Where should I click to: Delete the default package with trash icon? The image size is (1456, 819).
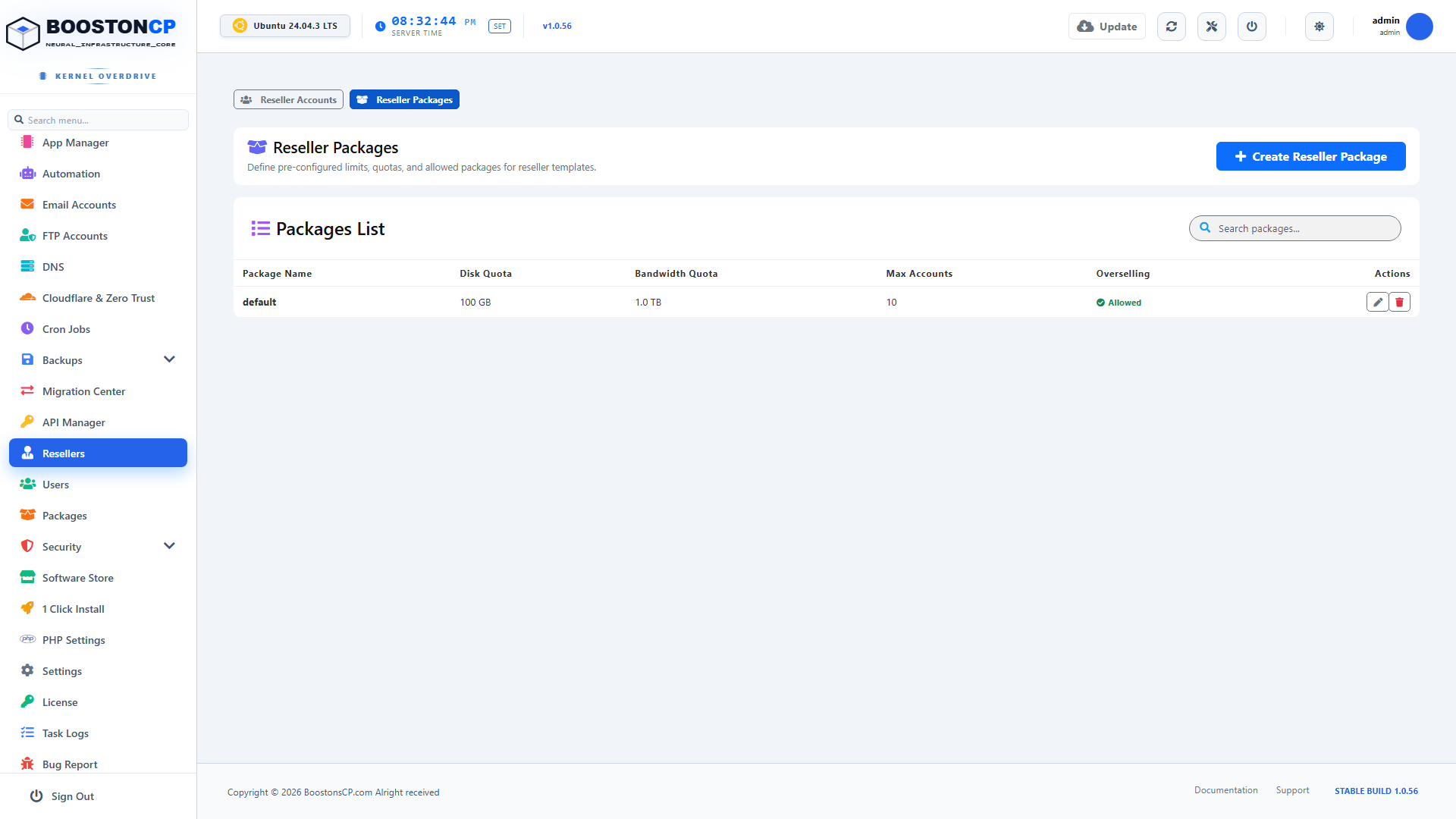(x=1399, y=302)
